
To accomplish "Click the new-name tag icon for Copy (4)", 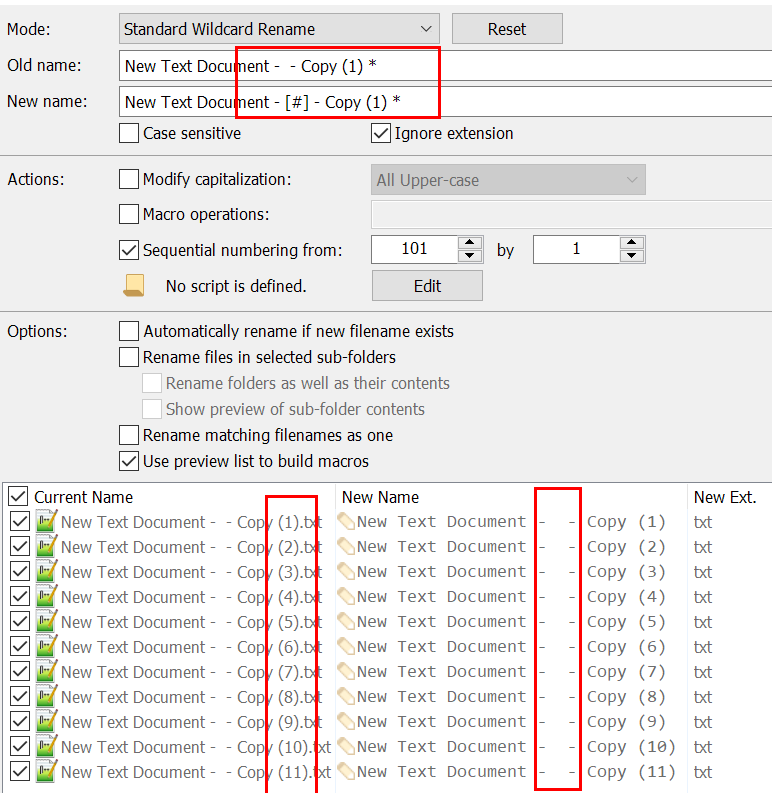I will pyautogui.click(x=347, y=596).
